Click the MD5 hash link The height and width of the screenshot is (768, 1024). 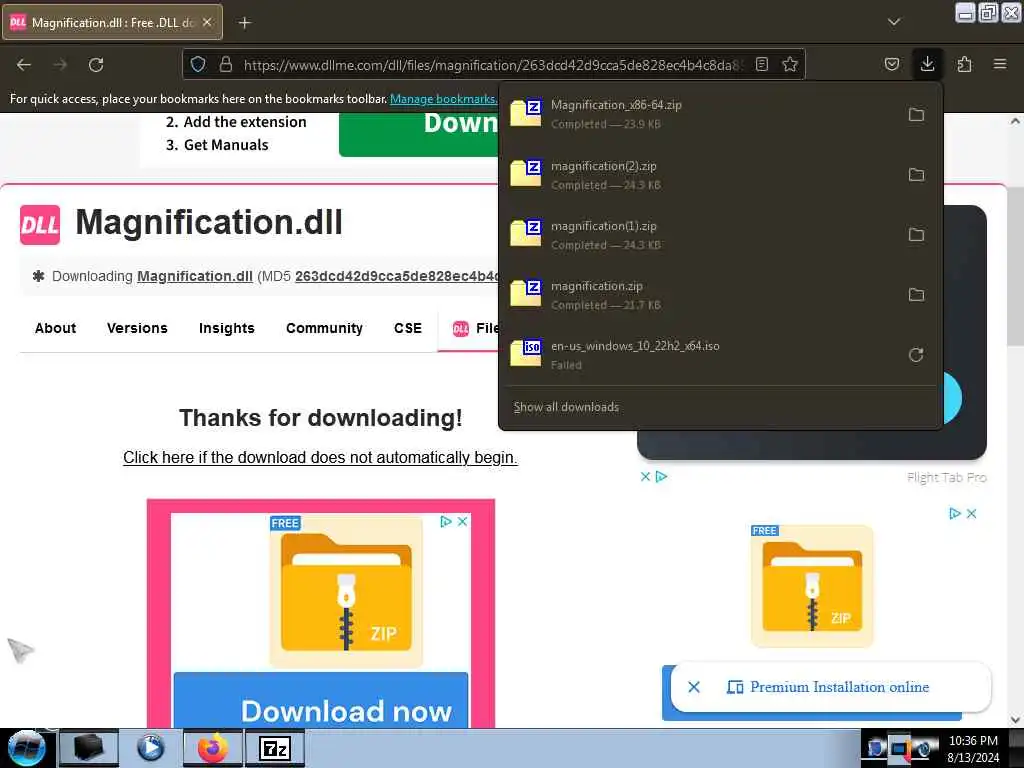click(397, 276)
